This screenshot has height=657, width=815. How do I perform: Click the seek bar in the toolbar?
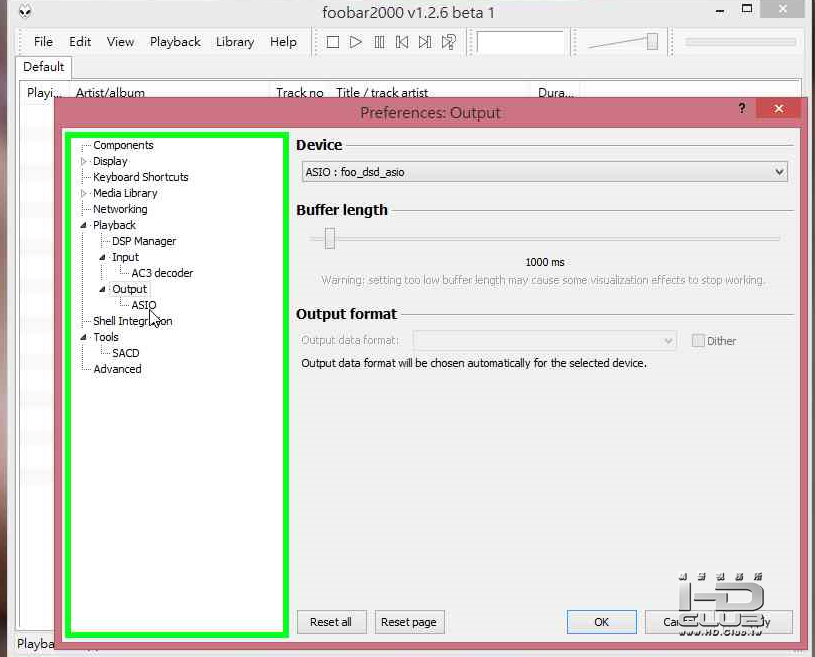[x=740, y=42]
